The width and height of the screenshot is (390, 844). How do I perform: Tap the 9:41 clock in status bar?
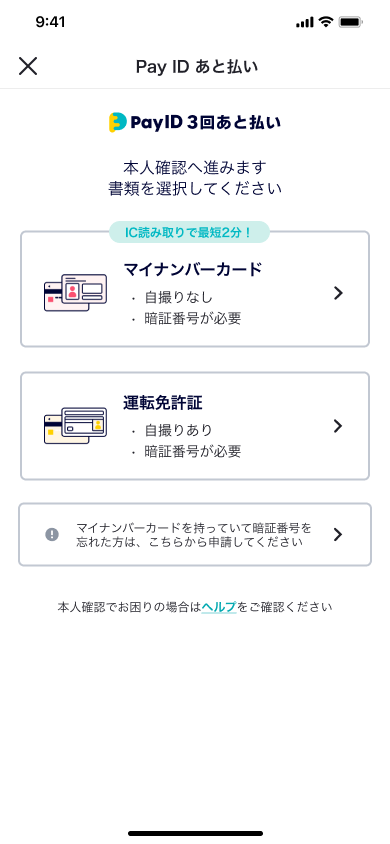(50, 22)
